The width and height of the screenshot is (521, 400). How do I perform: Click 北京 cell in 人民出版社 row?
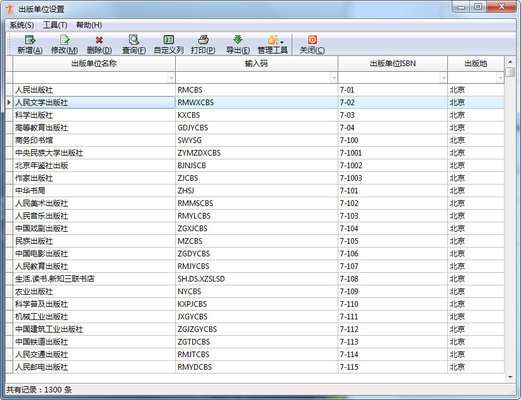[x=476, y=90]
